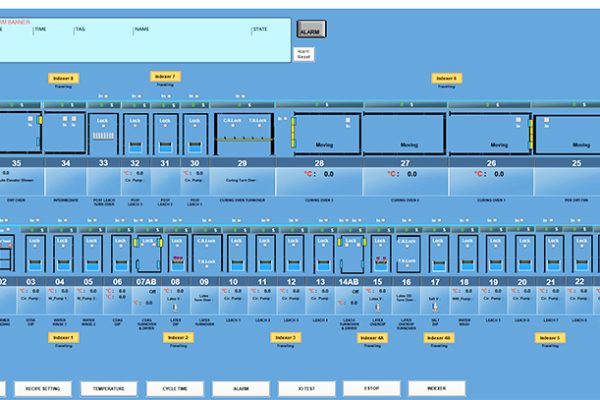The height and width of the screenshot is (400, 600).
Task: Click the station 26 temperature value 0.0
Action: [499, 174]
